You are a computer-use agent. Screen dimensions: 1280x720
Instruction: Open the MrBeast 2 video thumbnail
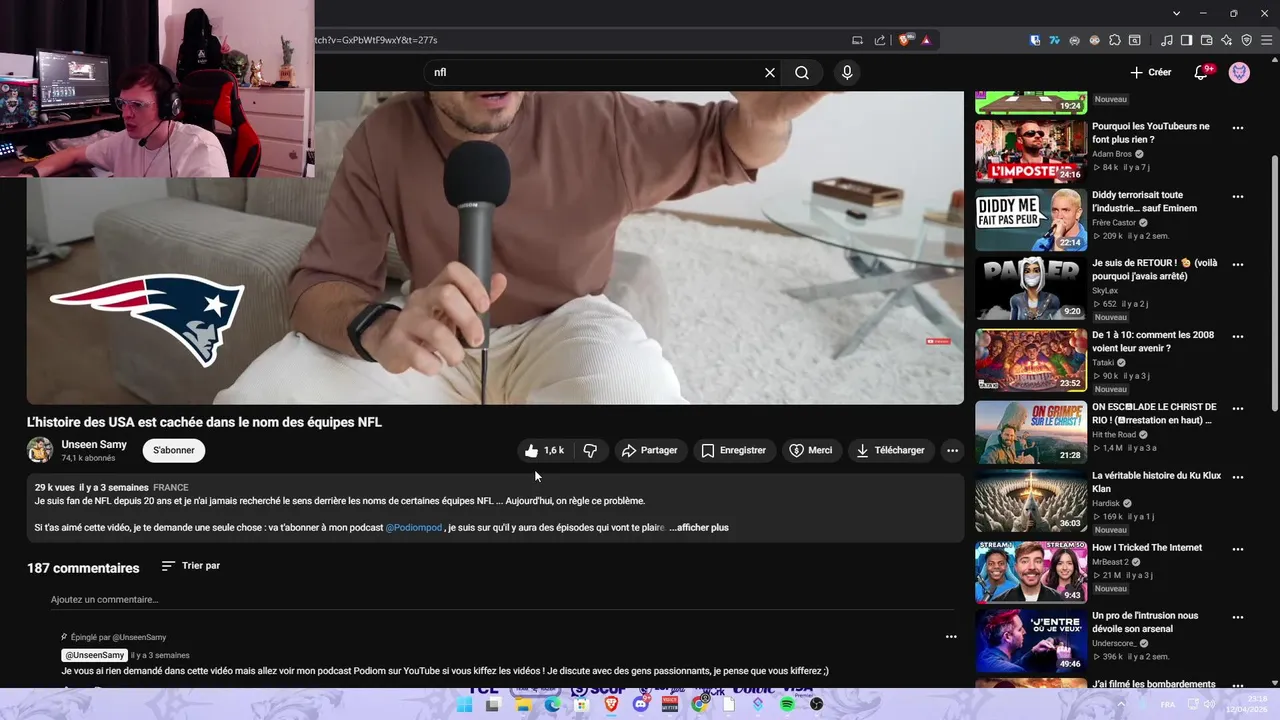click(1031, 572)
